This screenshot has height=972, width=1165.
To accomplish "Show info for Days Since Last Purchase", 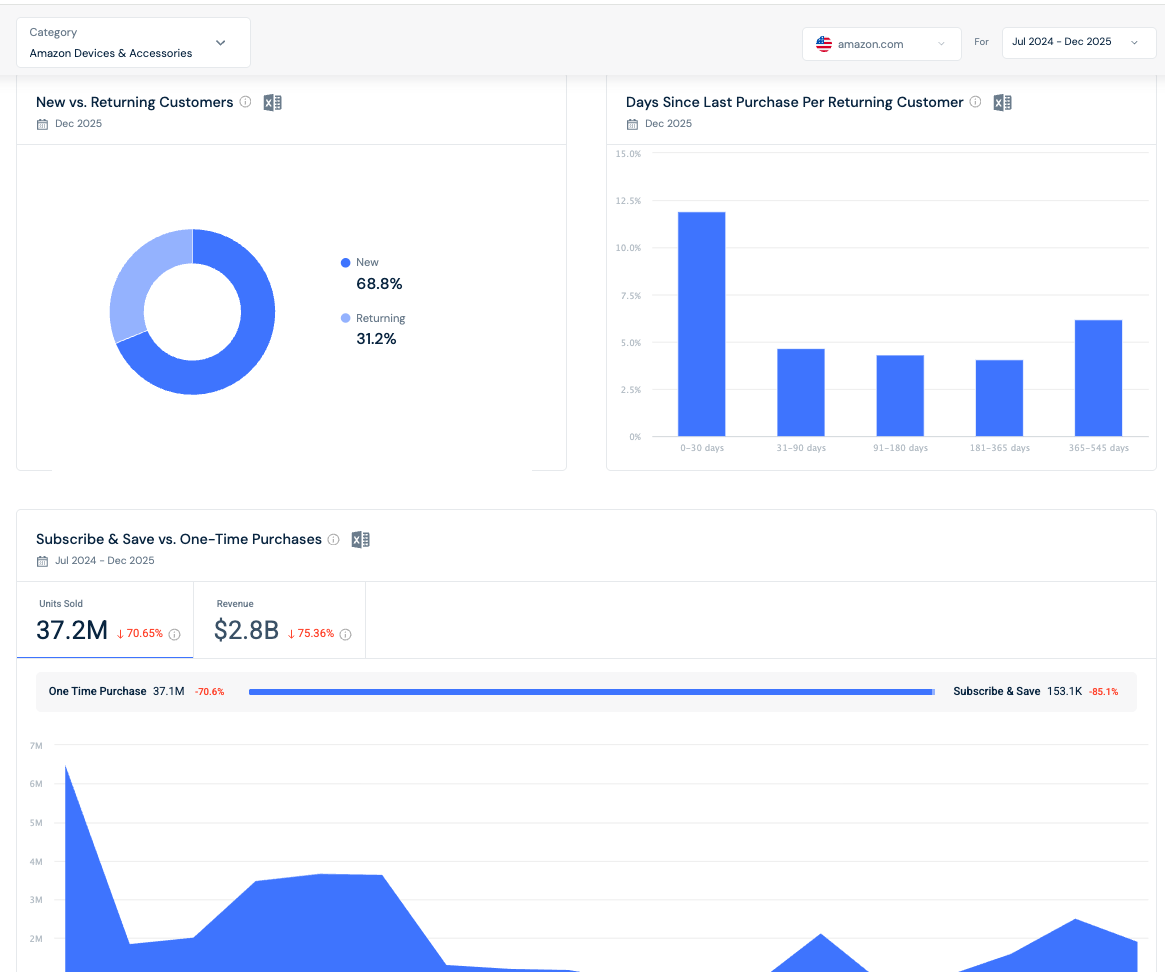I will tap(976, 102).
